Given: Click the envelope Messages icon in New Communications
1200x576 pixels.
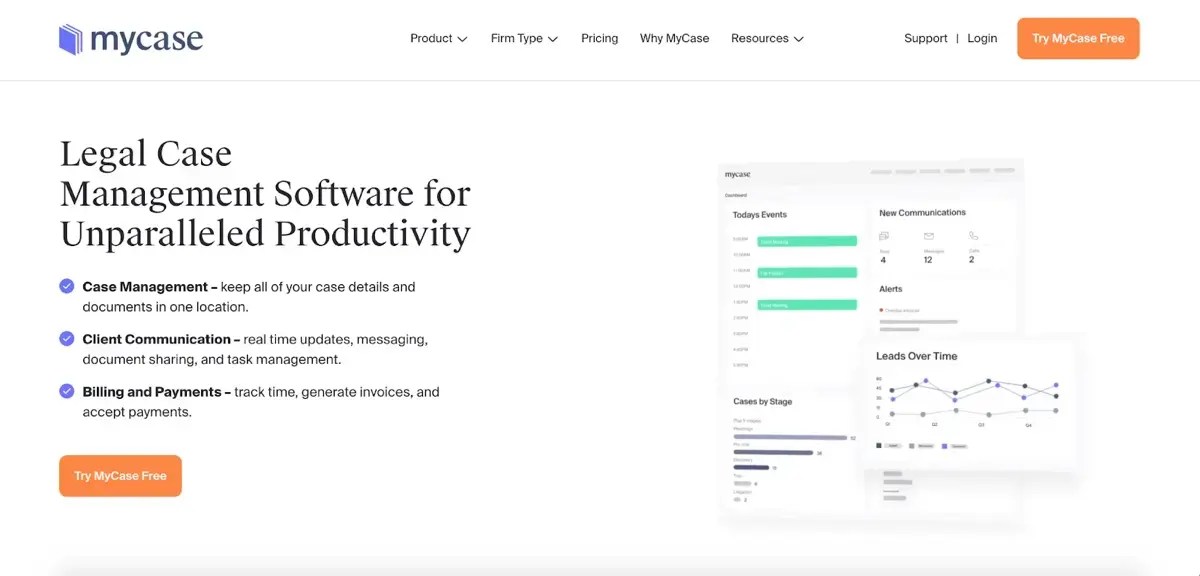Looking at the screenshot, I should (x=928, y=236).
